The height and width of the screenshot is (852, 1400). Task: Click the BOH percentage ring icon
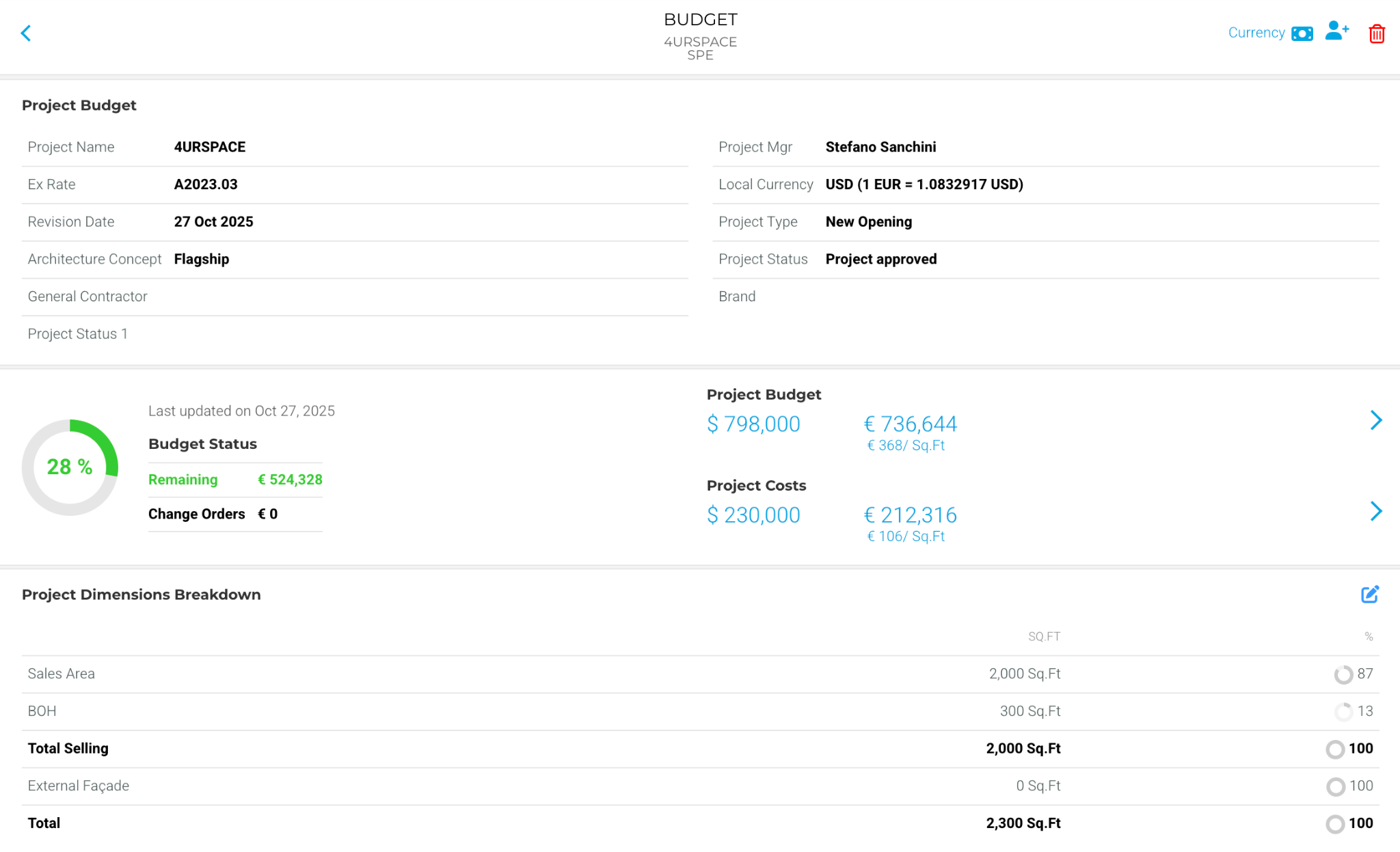point(1343,712)
